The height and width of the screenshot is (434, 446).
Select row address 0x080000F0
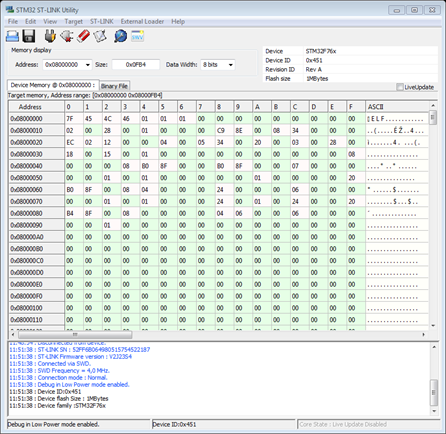pos(36,296)
